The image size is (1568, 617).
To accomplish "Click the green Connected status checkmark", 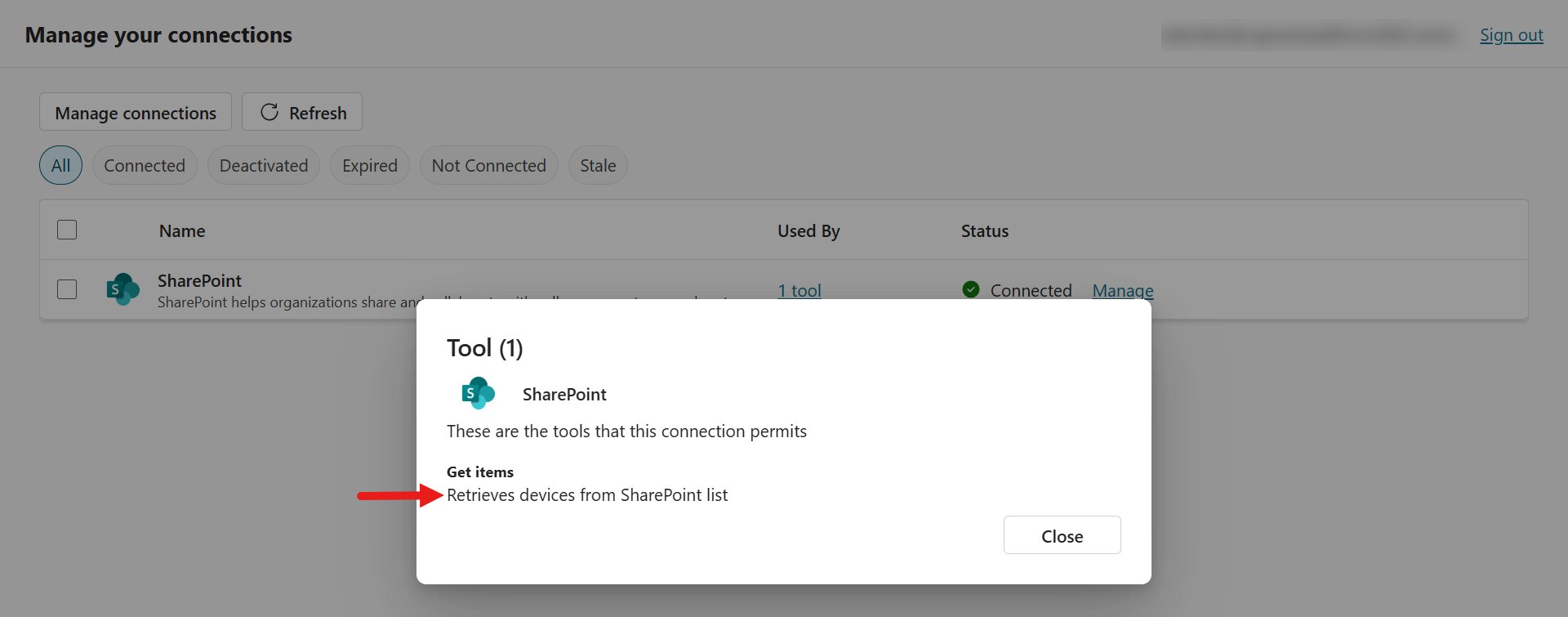I will (x=971, y=289).
